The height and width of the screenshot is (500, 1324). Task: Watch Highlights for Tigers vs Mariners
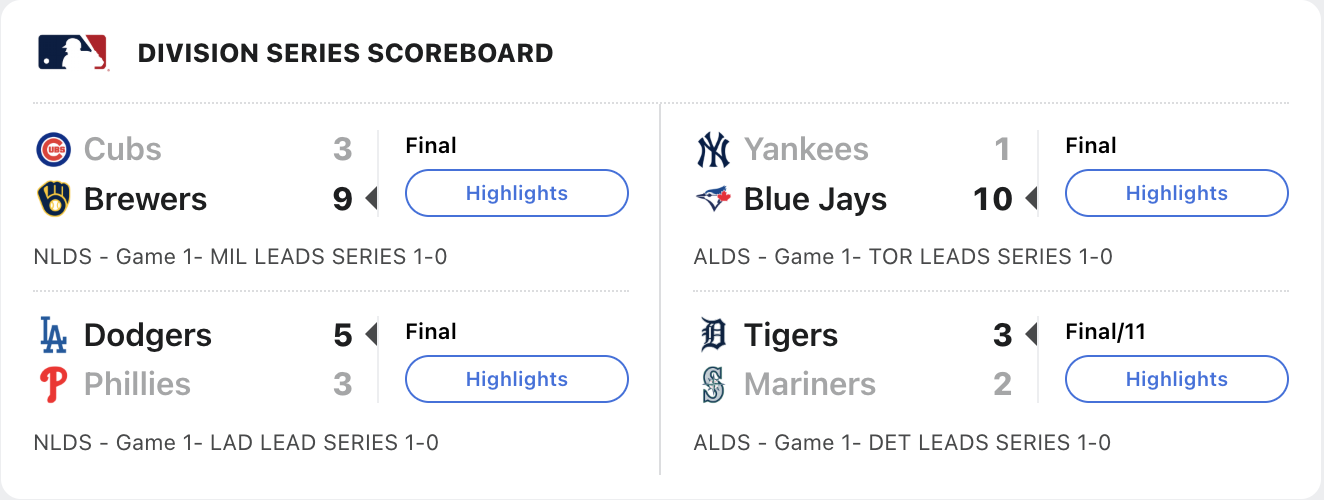click(x=1176, y=379)
